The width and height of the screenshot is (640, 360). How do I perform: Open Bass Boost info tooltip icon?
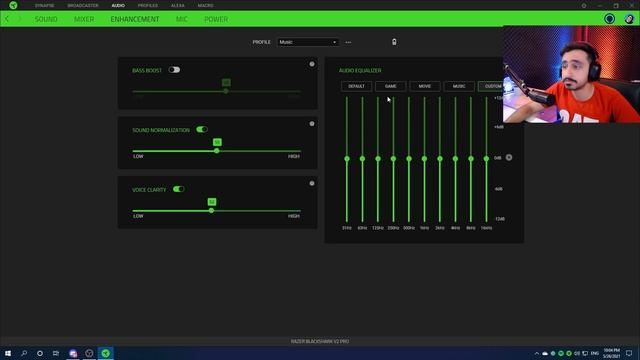point(312,64)
